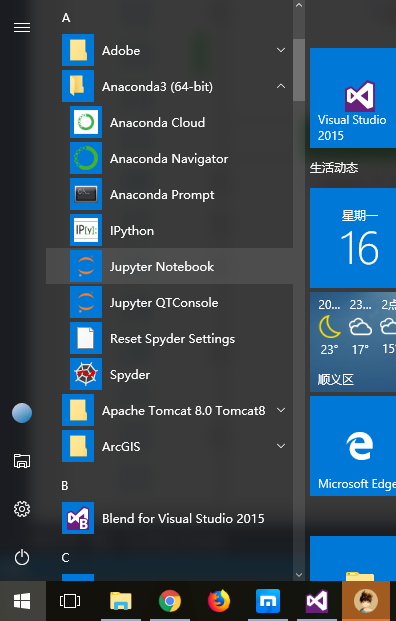Click the hamburger menu icon

[22, 27]
